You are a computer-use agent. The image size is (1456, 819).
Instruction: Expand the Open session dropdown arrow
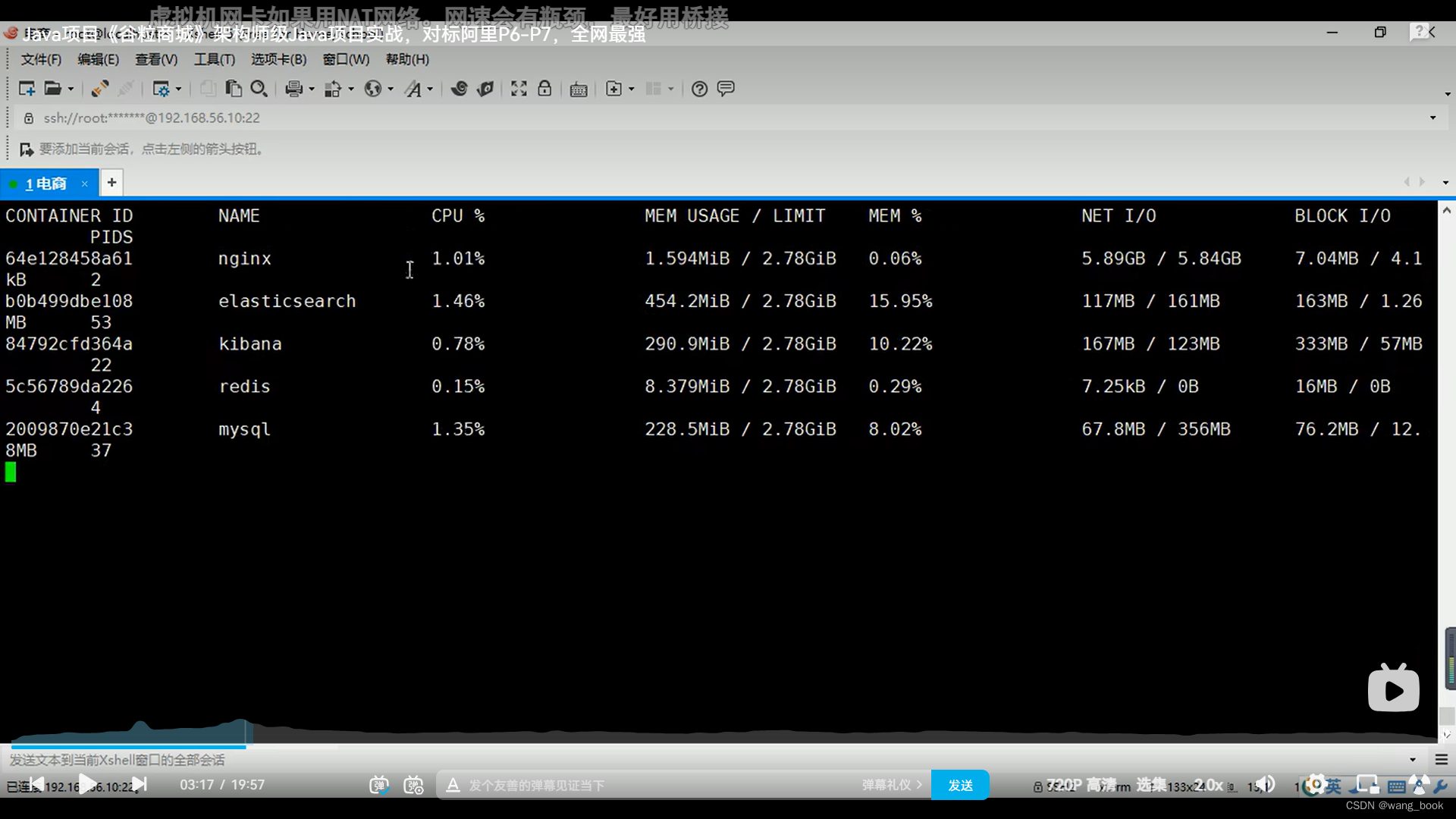point(71,89)
